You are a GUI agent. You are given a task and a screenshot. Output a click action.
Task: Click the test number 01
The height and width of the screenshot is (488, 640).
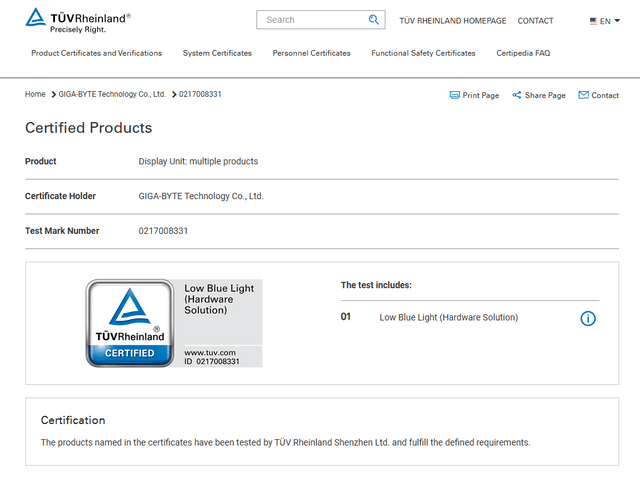(346, 317)
